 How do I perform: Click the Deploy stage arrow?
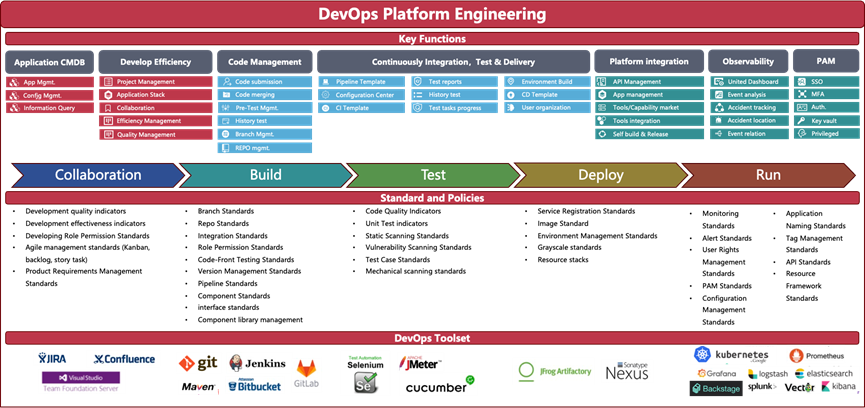[x=600, y=174]
